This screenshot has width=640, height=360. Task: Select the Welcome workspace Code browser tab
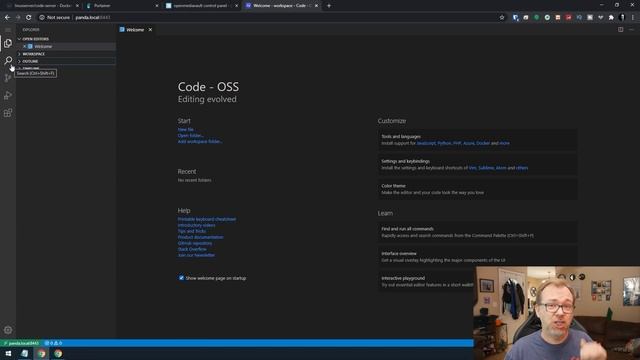tap(282, 6)
